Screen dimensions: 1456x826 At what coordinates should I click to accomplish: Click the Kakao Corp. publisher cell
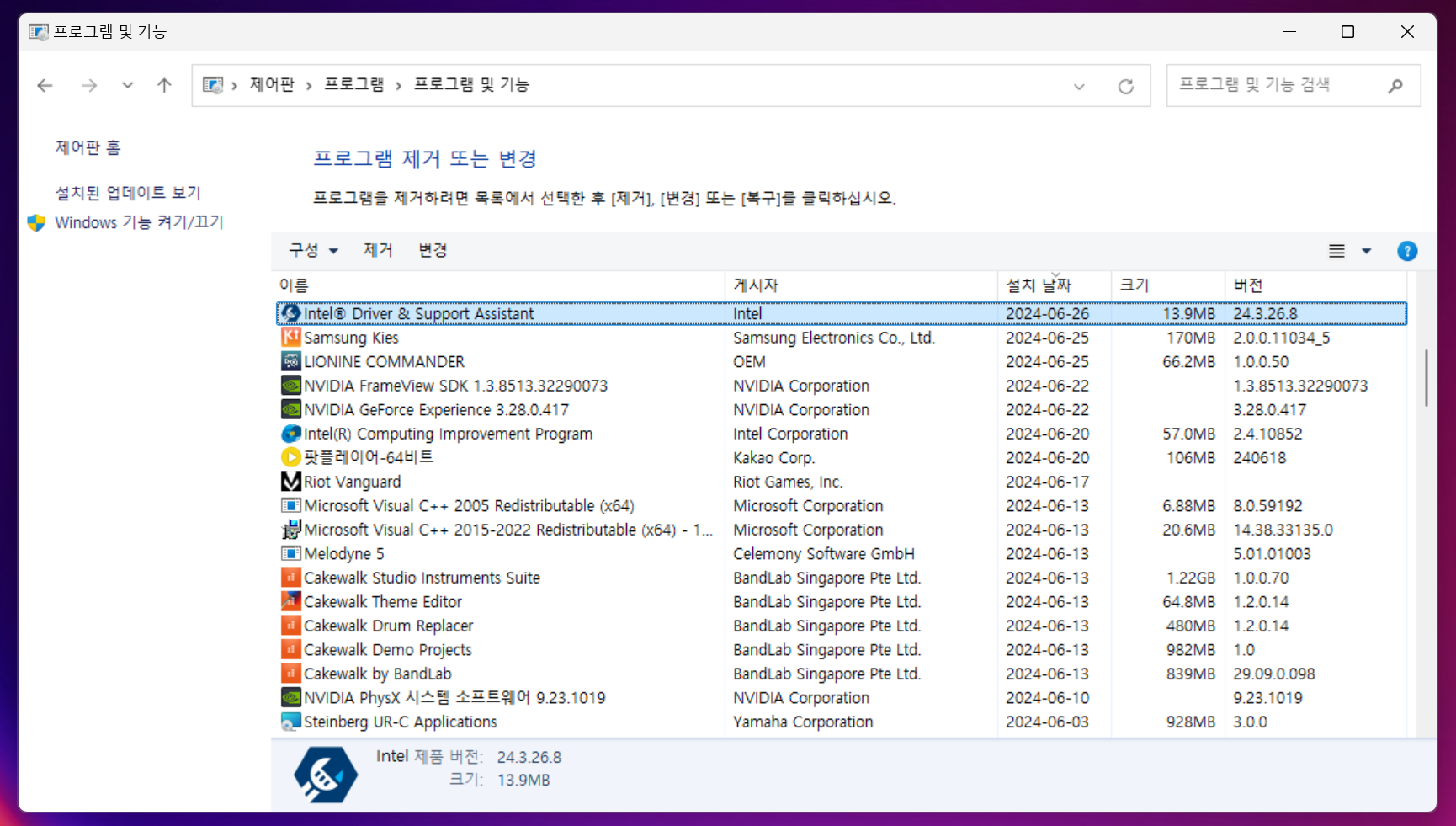773,458
